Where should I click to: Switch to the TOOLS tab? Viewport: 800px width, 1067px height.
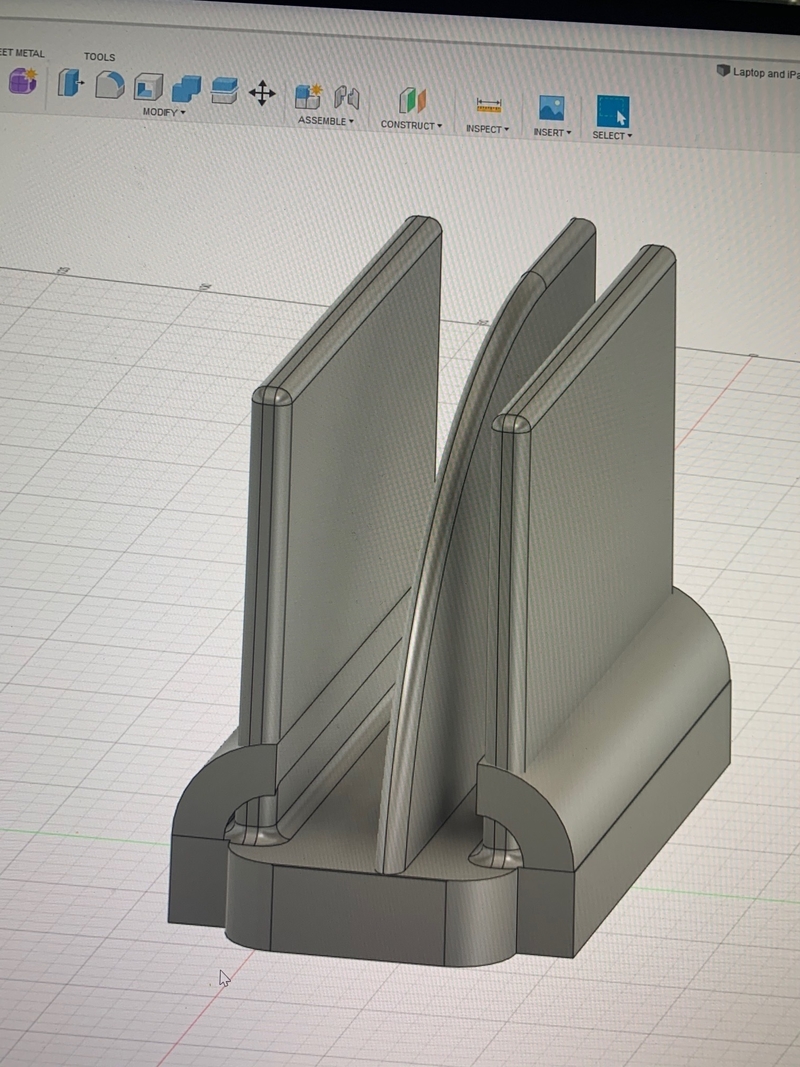pos(99,56)
